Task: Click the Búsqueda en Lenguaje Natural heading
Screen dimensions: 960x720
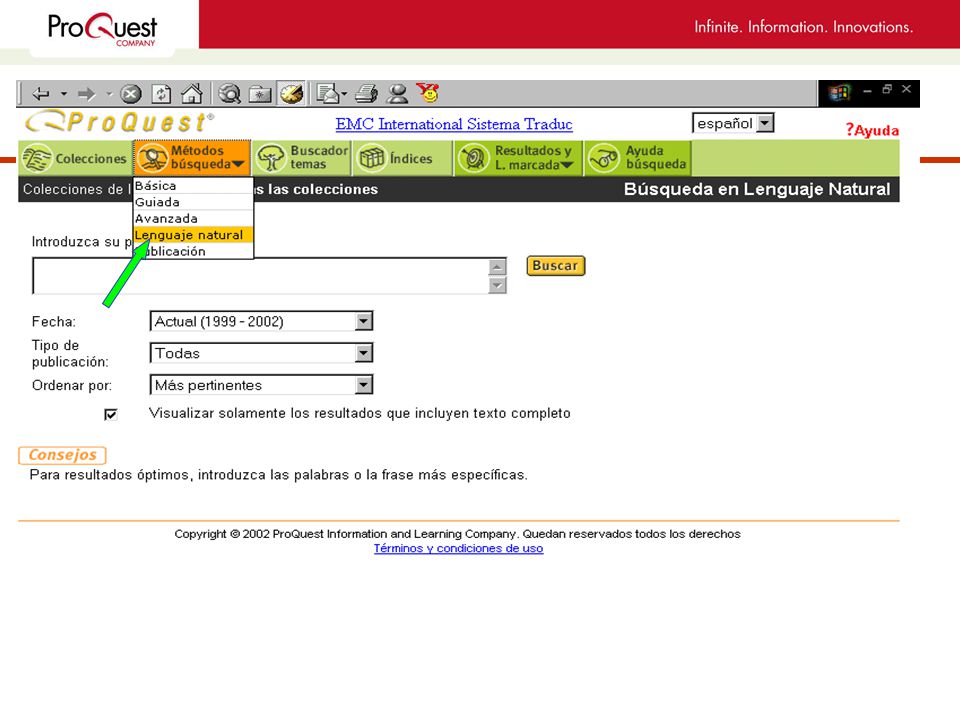Action: point(757,189)
